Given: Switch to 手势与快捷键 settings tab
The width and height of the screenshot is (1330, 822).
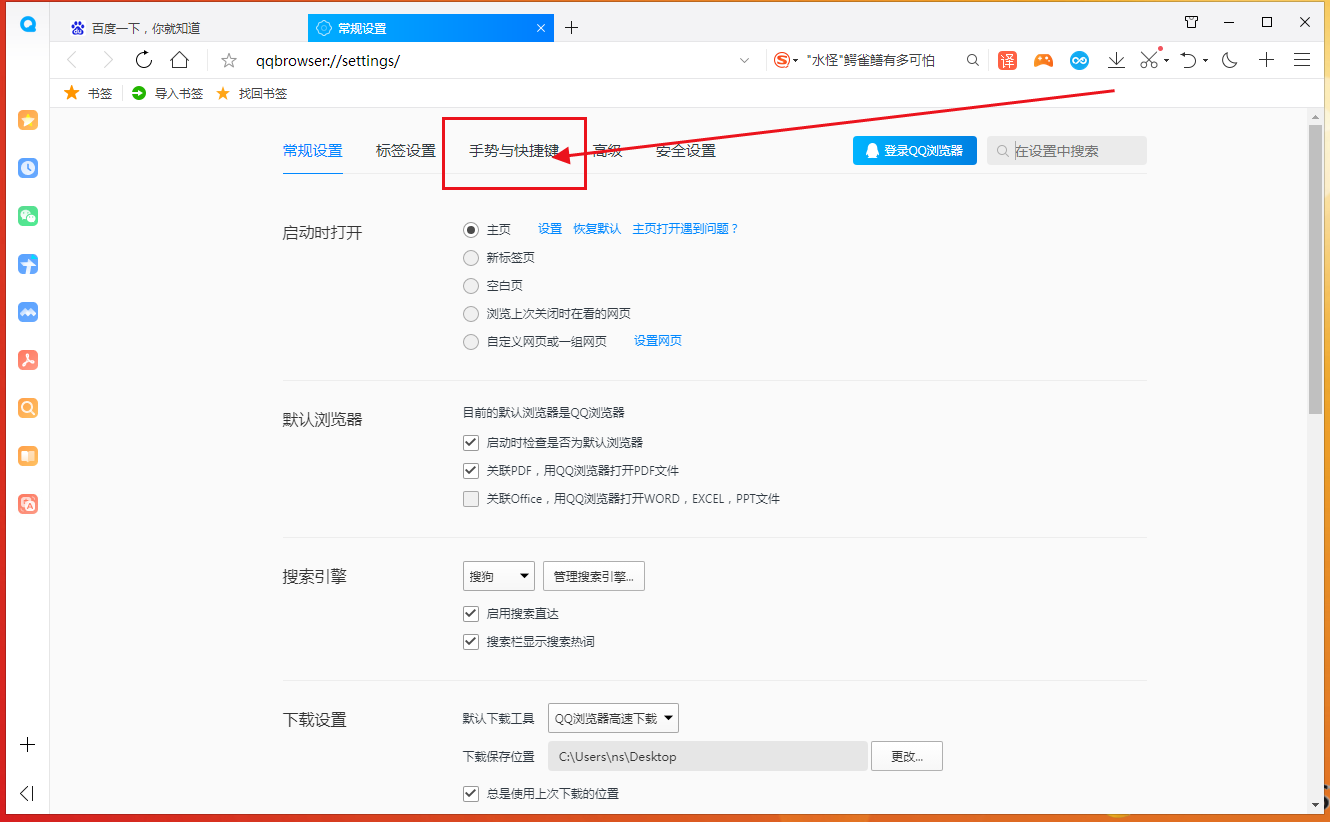Looking at the screenshot, I should pyautogui.click(x=514, y=151).
